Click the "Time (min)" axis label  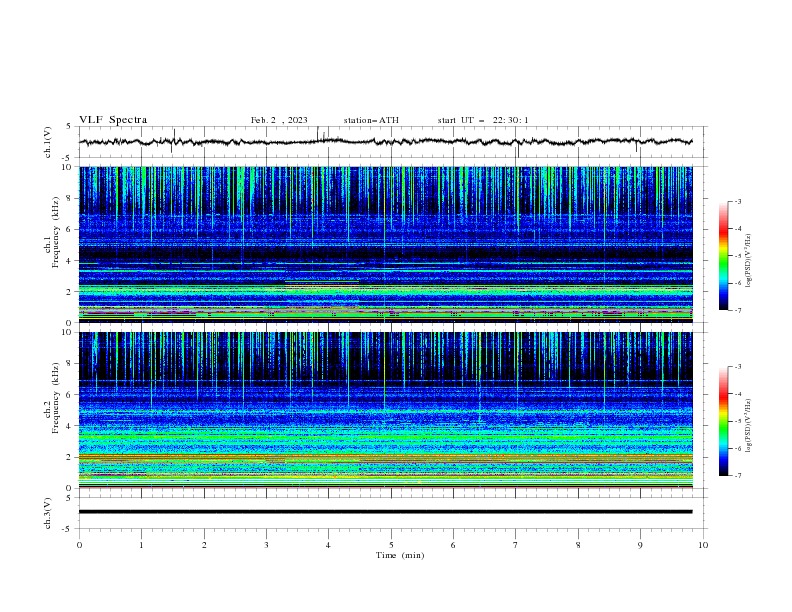400,555
